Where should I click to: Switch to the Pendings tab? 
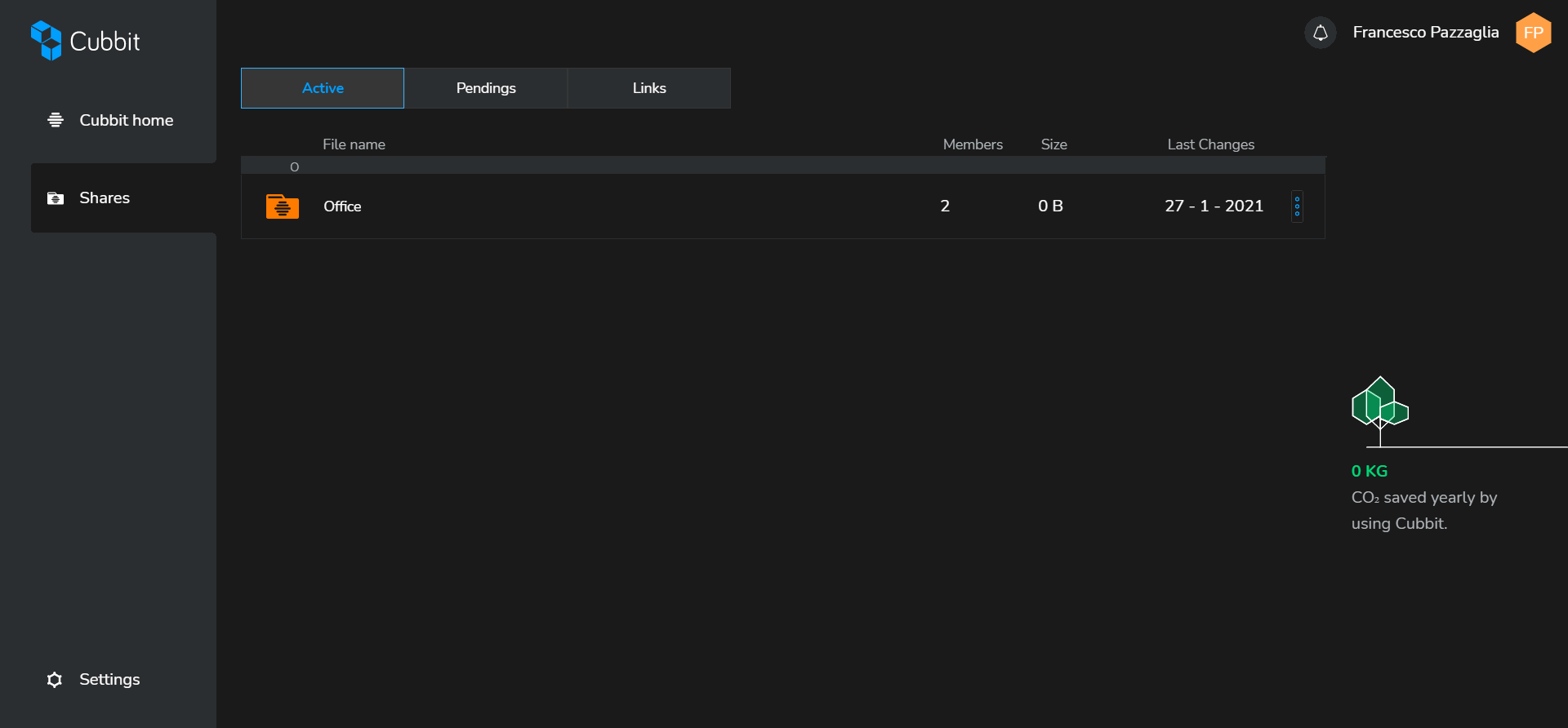coord(486,88)
